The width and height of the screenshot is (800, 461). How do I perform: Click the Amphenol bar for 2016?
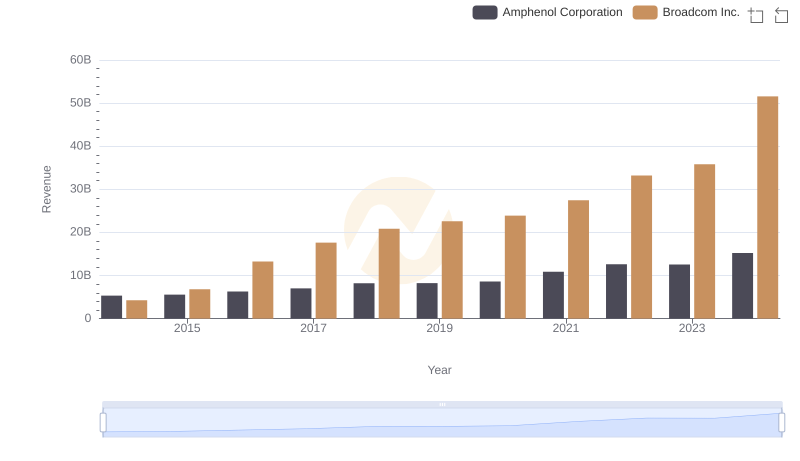(x=238, y=305)
